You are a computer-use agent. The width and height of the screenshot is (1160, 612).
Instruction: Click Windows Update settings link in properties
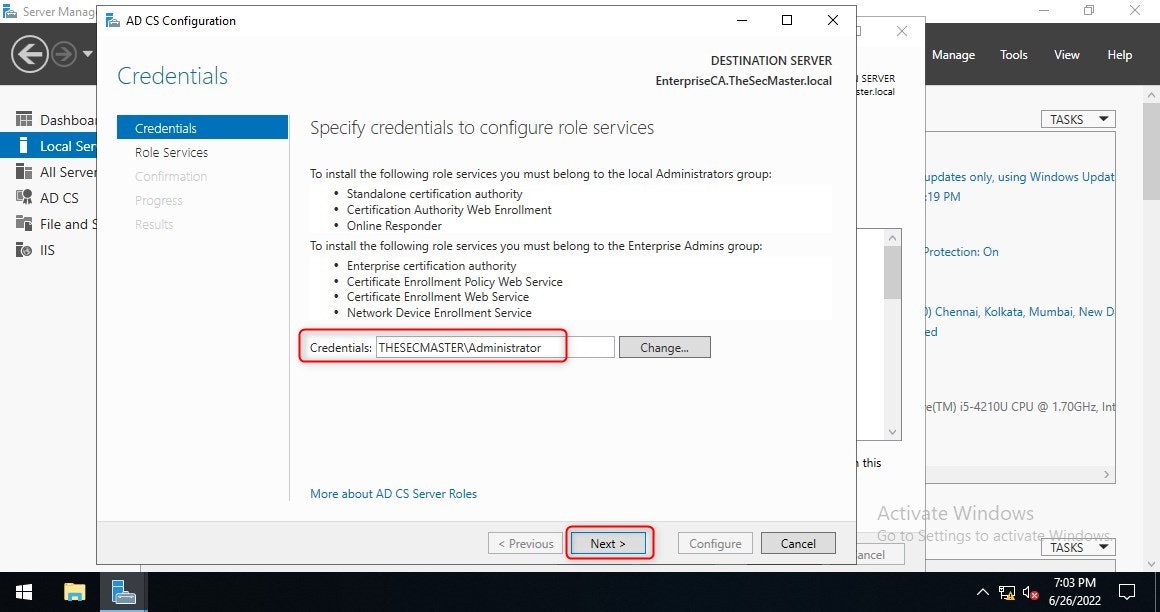(1019, 177)
